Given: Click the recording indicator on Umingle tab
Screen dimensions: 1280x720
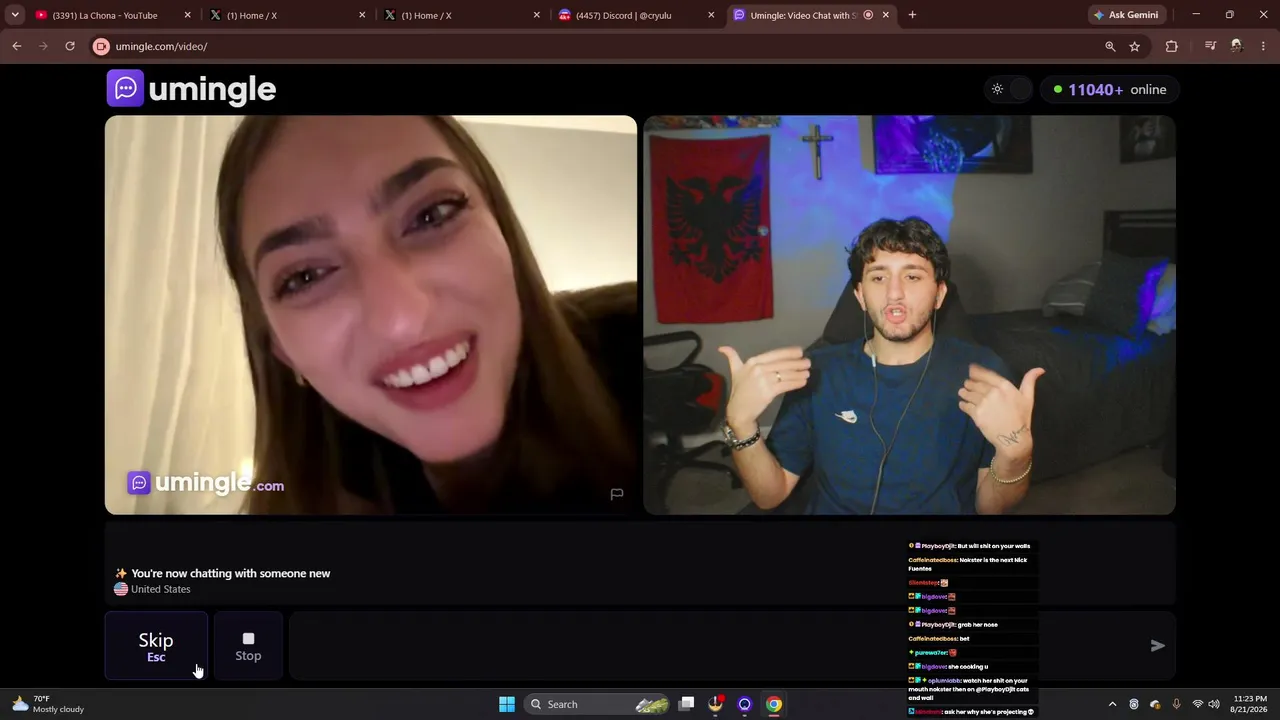Looking at the screenshot, I should (x=868, y=15).
